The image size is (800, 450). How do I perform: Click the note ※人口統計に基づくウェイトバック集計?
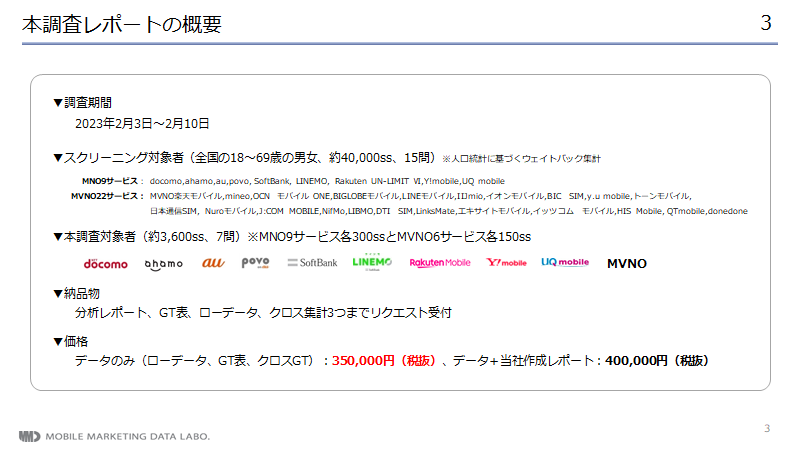521,159
